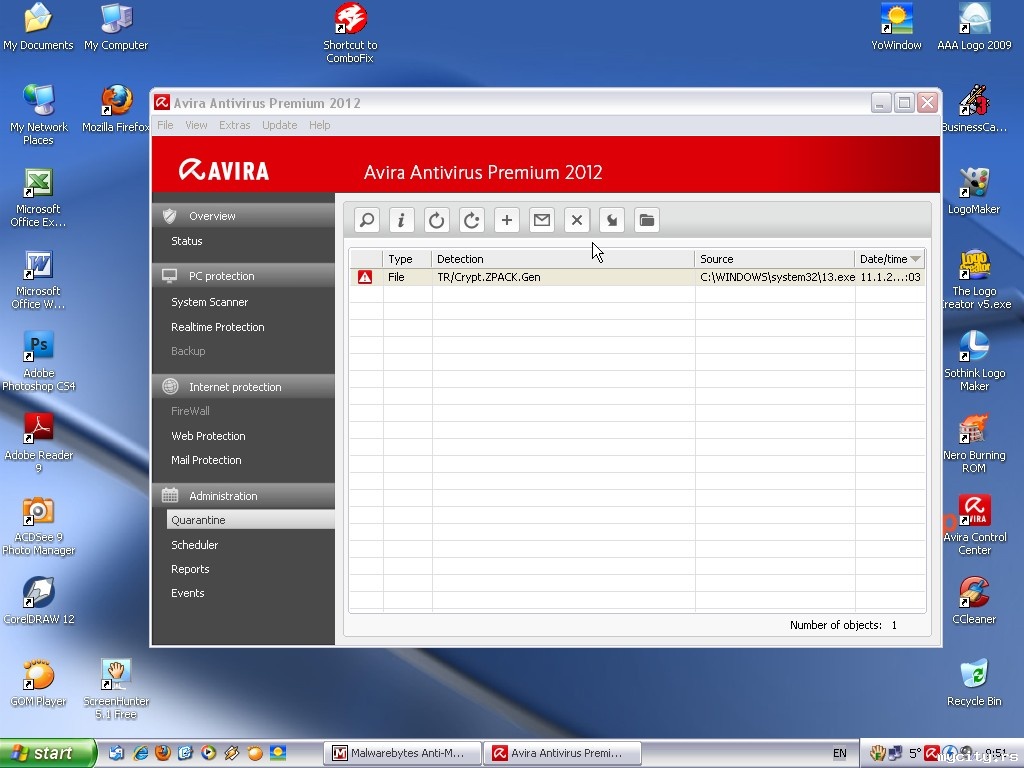Click the copy-to arrow toolbar icon
The height and width of the screenshot is (768, 1024).
click(x=612, y=220)
